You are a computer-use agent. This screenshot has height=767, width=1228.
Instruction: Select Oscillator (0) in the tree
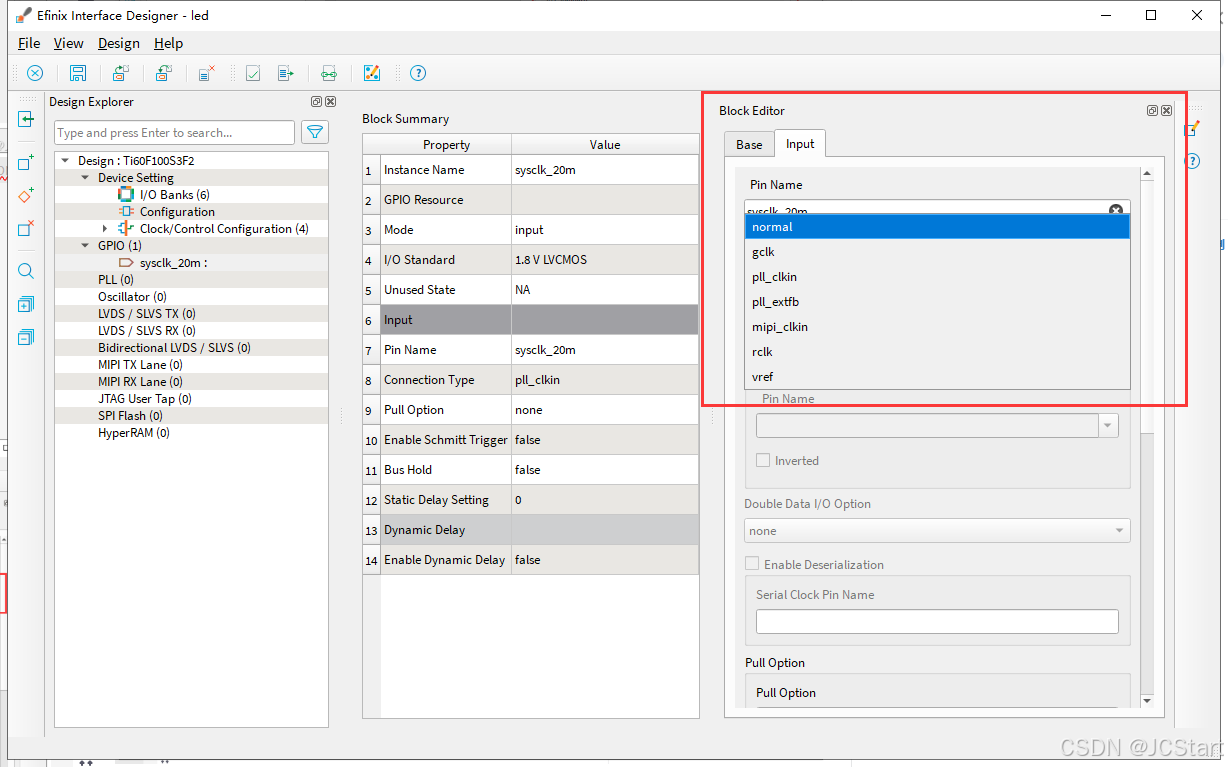132,297
